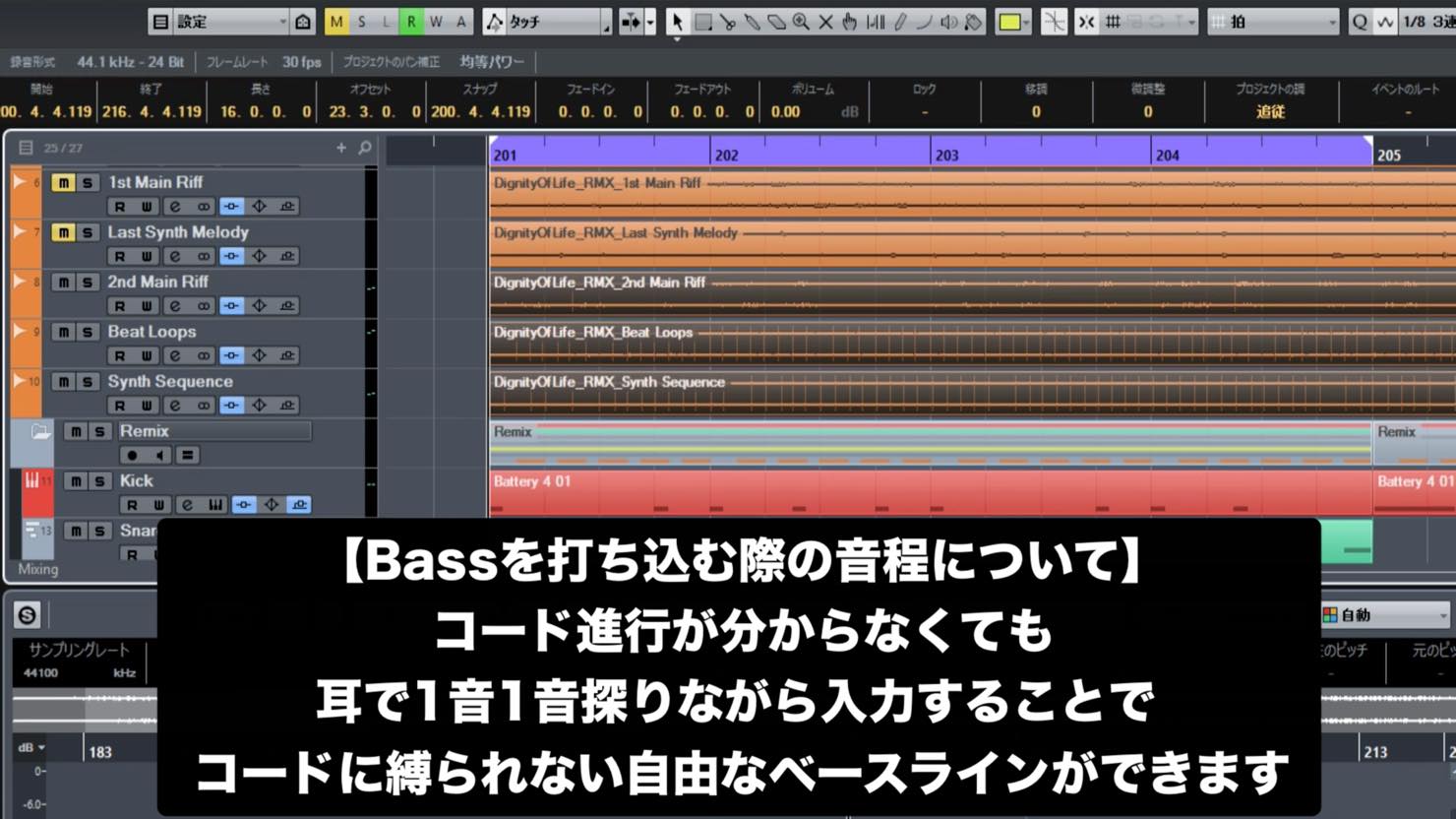Click the Kick track lanes icon highlighted in blue
Image resolution: width=1456 pixels, height=819 pixels.
(x=299, y=505)
